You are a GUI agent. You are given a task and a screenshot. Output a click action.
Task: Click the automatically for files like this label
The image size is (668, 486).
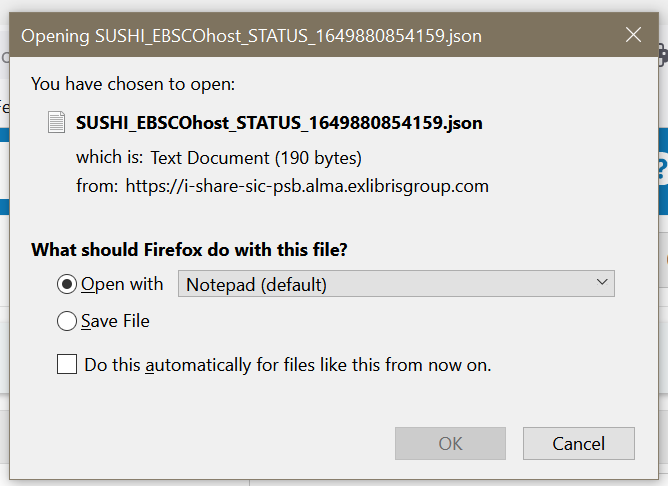(x=288, y=365)
